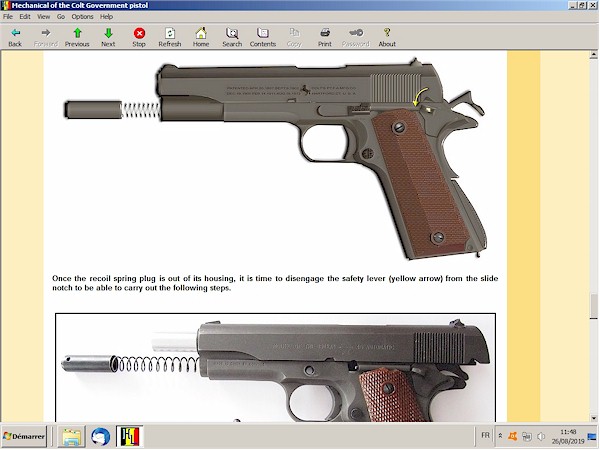Refresh the current page
This screenshot has width=600, height=450.
[x=170, y=38]
